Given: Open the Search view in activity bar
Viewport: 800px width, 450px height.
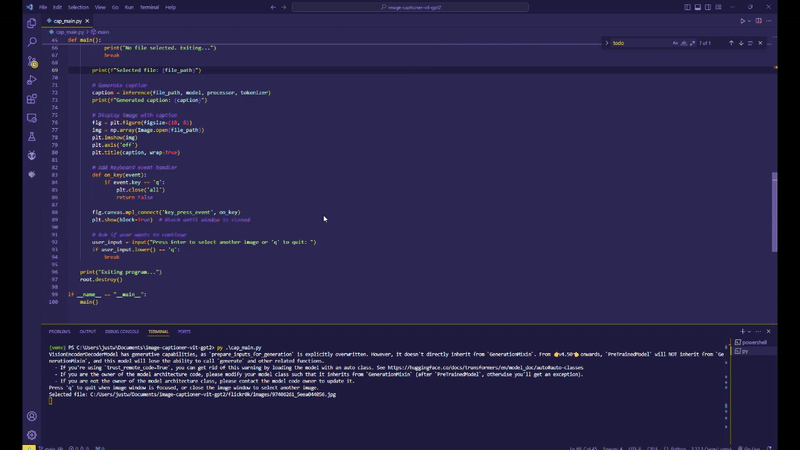Looking at the screenshot, I should coord(32,42).
